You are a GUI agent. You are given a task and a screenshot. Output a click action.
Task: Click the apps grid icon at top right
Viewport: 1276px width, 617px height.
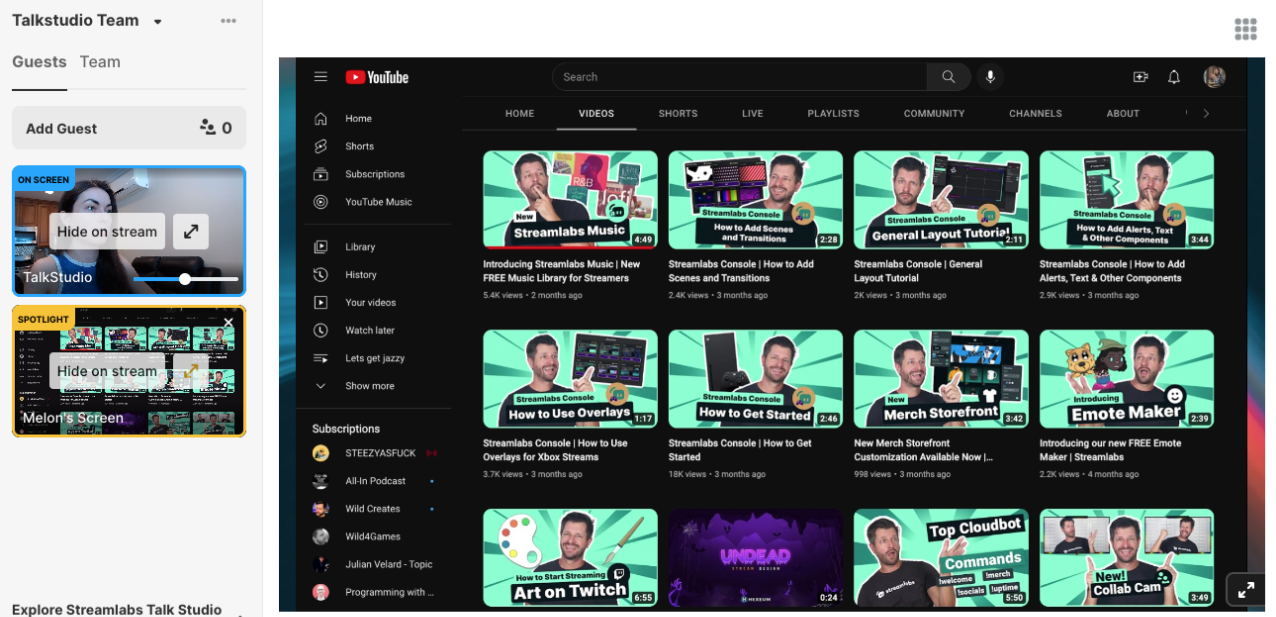[1245, 29]
